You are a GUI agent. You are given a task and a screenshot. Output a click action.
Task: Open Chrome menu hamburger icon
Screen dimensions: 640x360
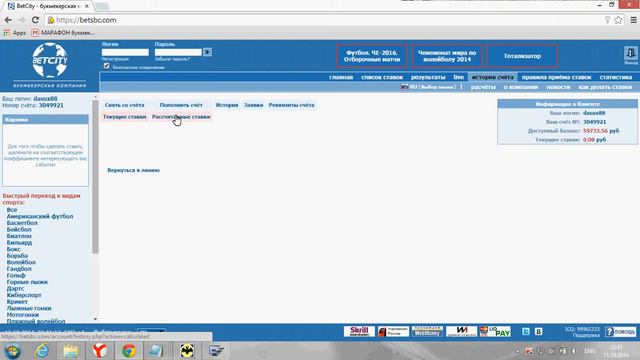point(633,20)
